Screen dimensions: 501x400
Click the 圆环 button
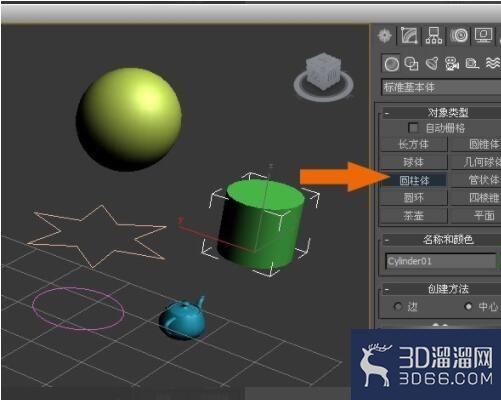pos(413,198)
